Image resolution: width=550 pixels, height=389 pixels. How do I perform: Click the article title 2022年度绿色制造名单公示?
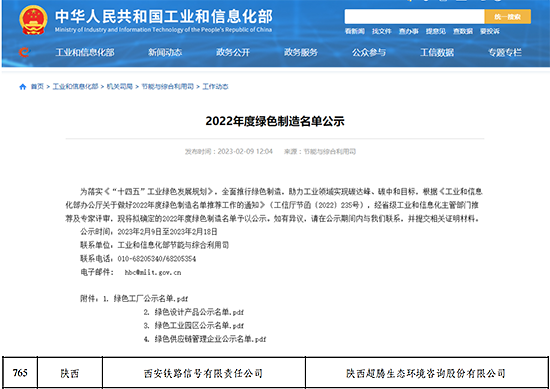tap(275, 121)
